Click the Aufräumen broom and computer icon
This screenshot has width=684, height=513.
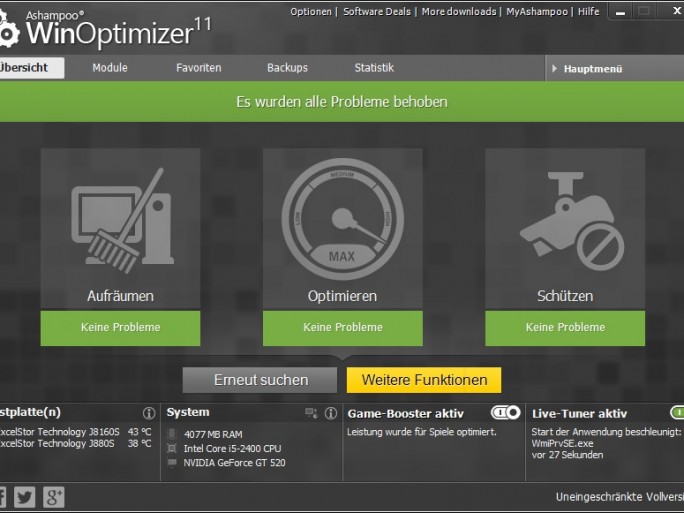pyautogui.click(x=122, y=220)
